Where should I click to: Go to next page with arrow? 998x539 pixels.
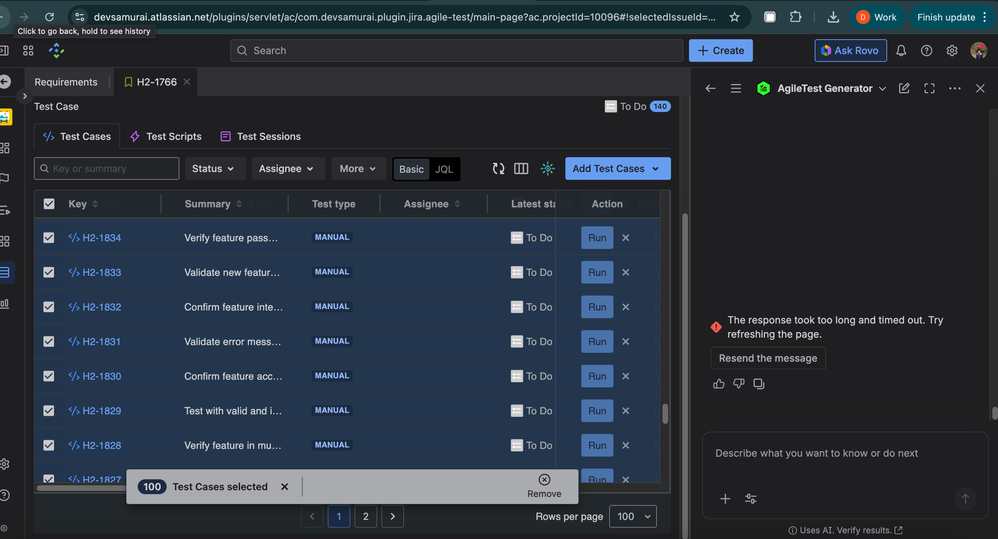393,516
